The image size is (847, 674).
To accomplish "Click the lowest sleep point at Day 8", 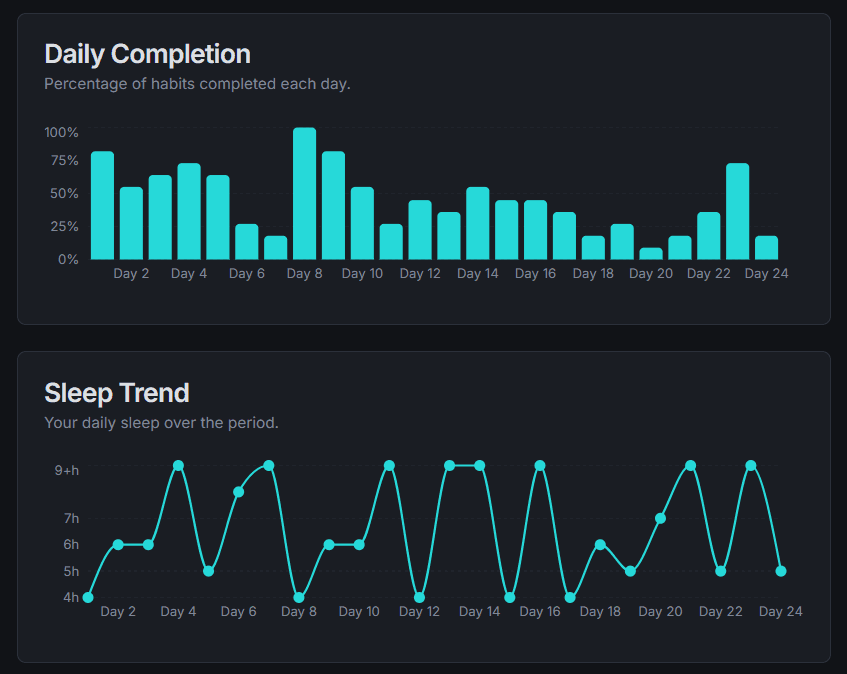I will (299, 597).
